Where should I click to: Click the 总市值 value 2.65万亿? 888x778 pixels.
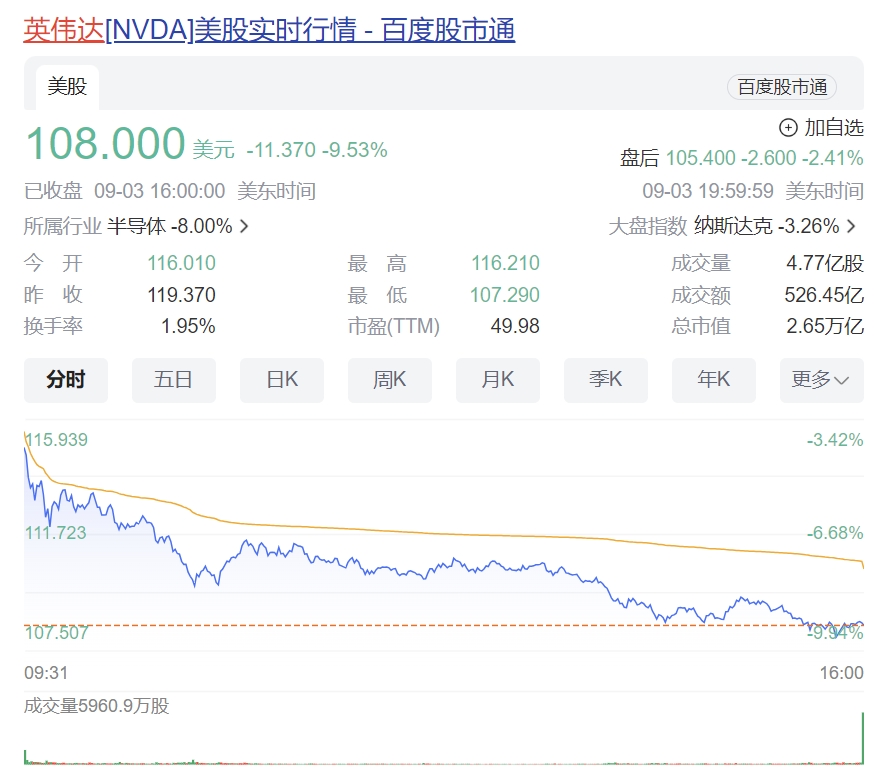(825, 326)
